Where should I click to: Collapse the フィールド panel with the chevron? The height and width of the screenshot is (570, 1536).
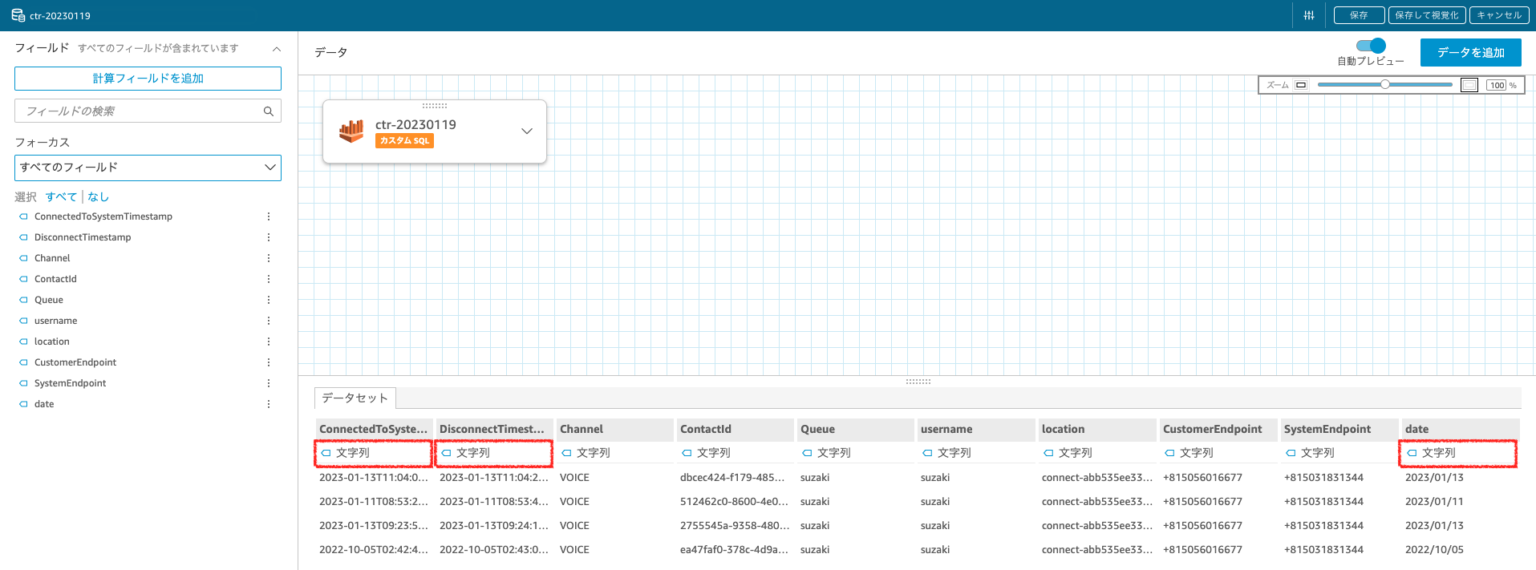point(277,48)
